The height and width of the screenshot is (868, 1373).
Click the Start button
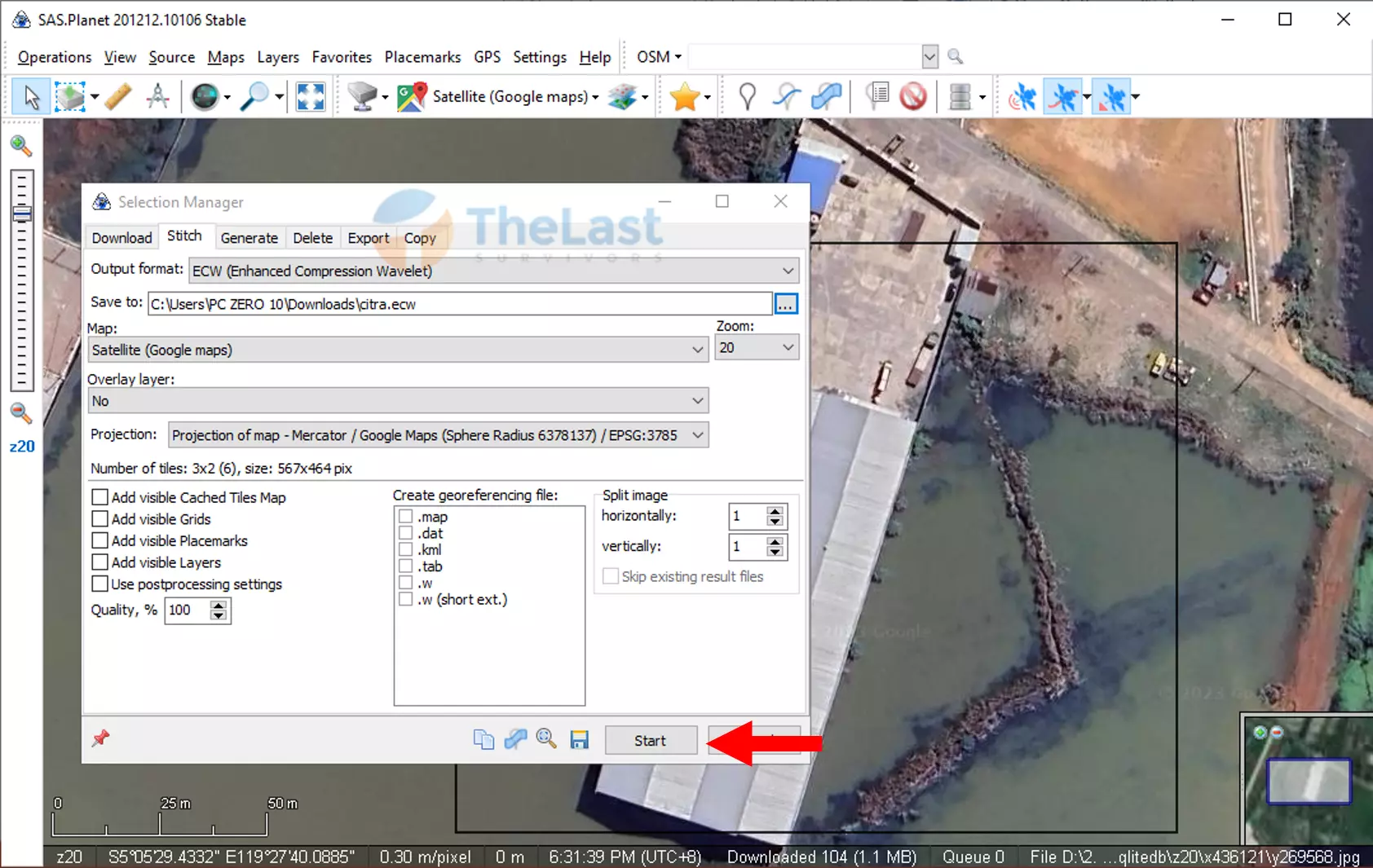[651, 740]
